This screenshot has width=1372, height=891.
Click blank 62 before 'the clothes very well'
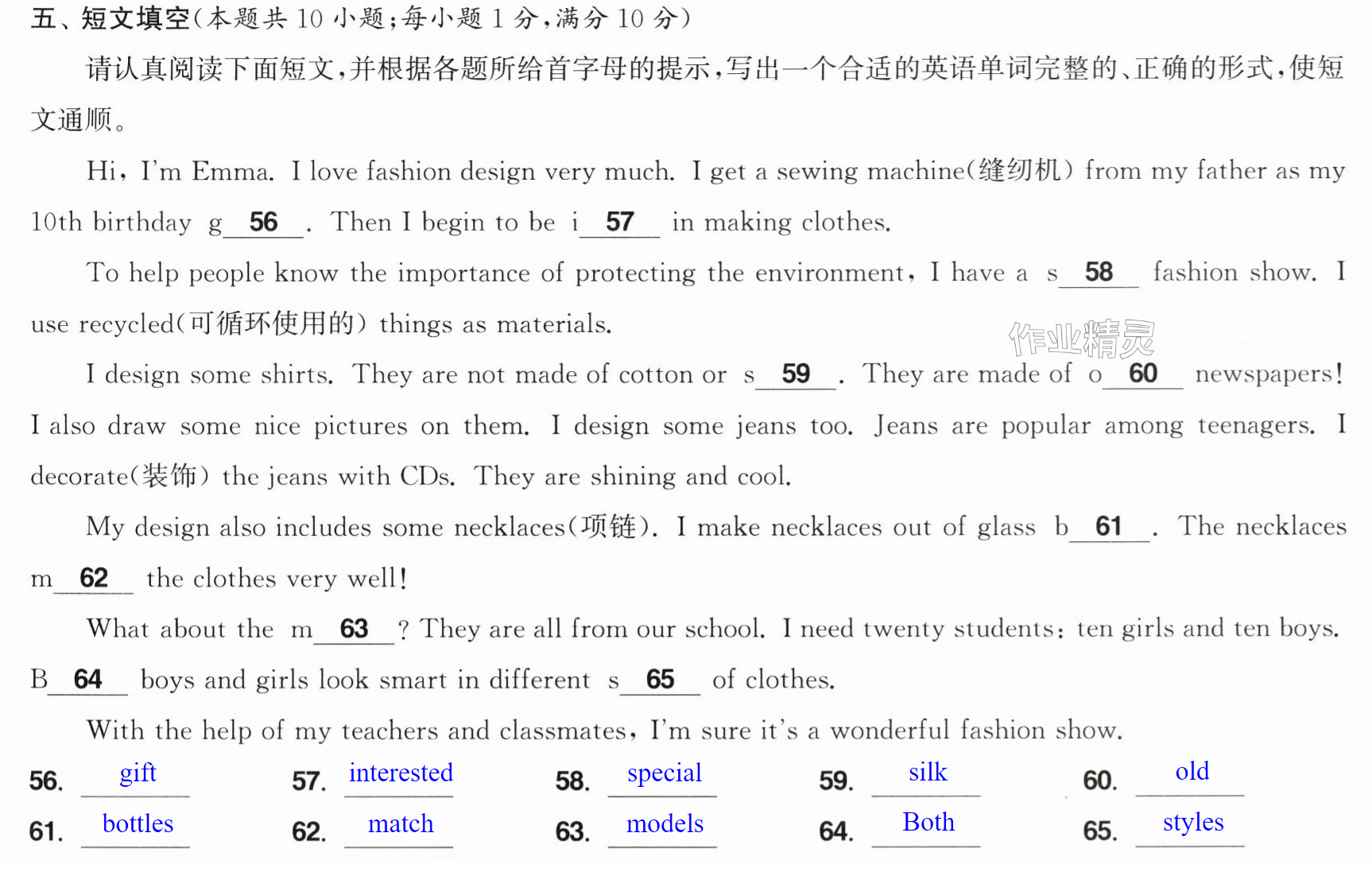94,578
